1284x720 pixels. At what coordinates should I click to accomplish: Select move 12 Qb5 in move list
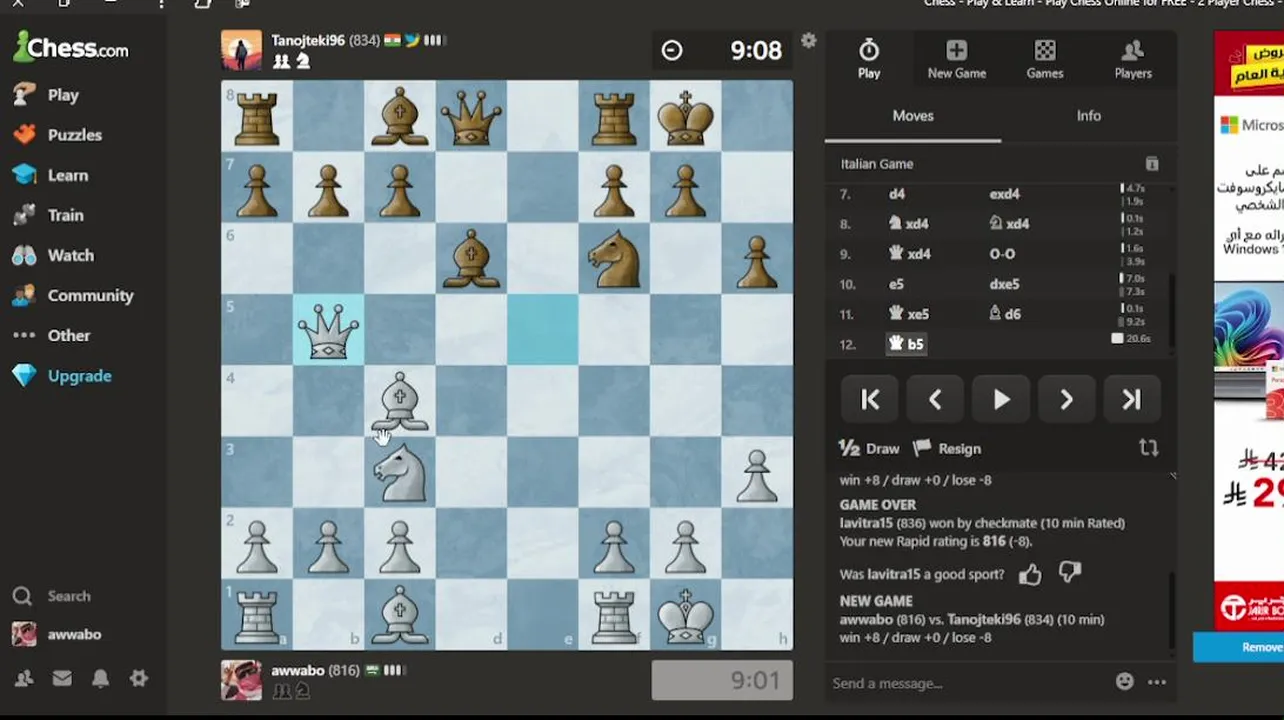(907, 344)
